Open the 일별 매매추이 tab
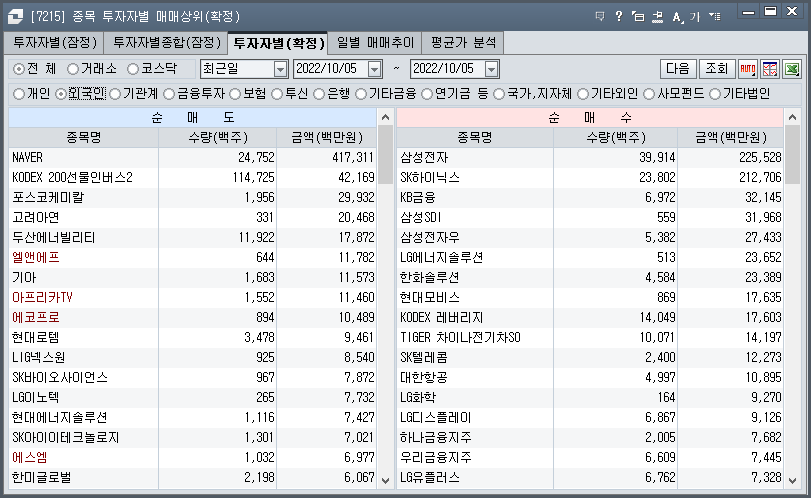 coord(376,43)
